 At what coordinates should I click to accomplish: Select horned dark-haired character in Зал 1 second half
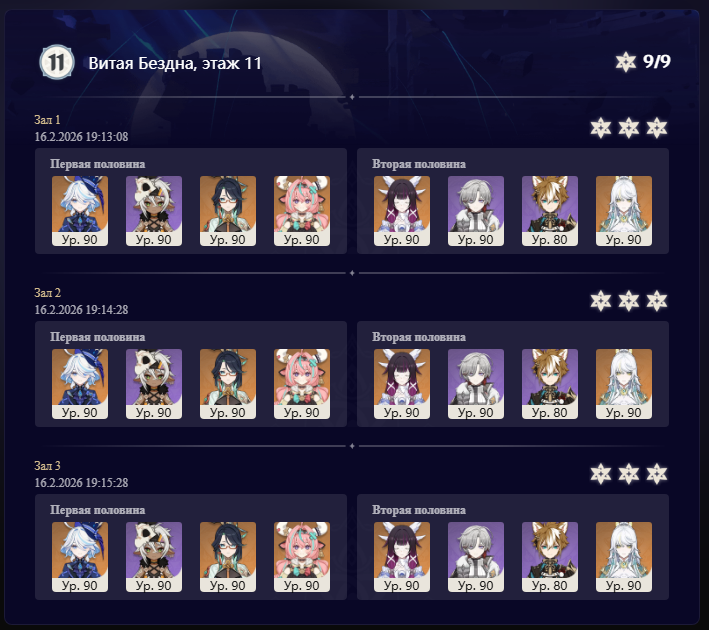(402, 211)
